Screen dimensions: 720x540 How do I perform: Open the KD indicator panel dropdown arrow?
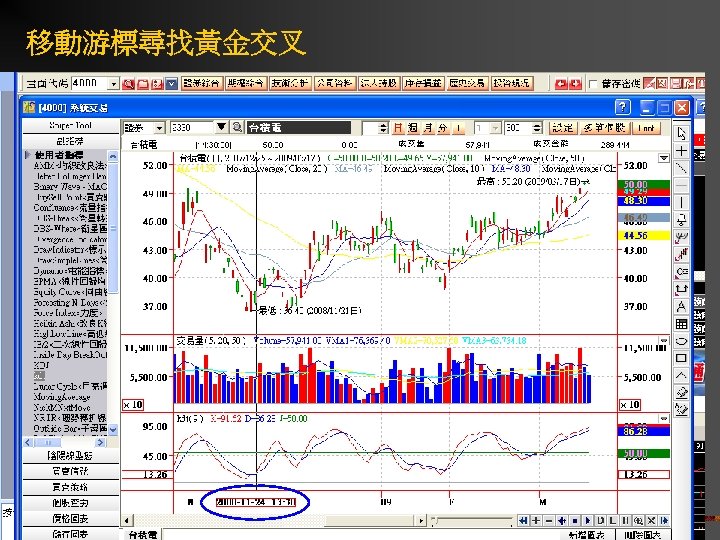click(664, 418)
